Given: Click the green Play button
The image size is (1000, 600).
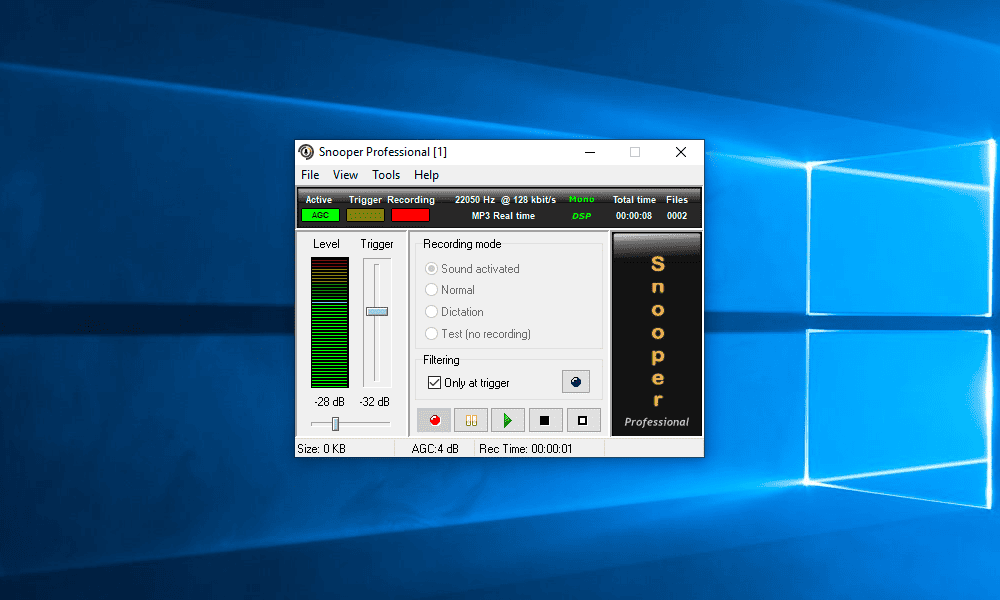Looking at the screenshot, I should pos(508,420).
